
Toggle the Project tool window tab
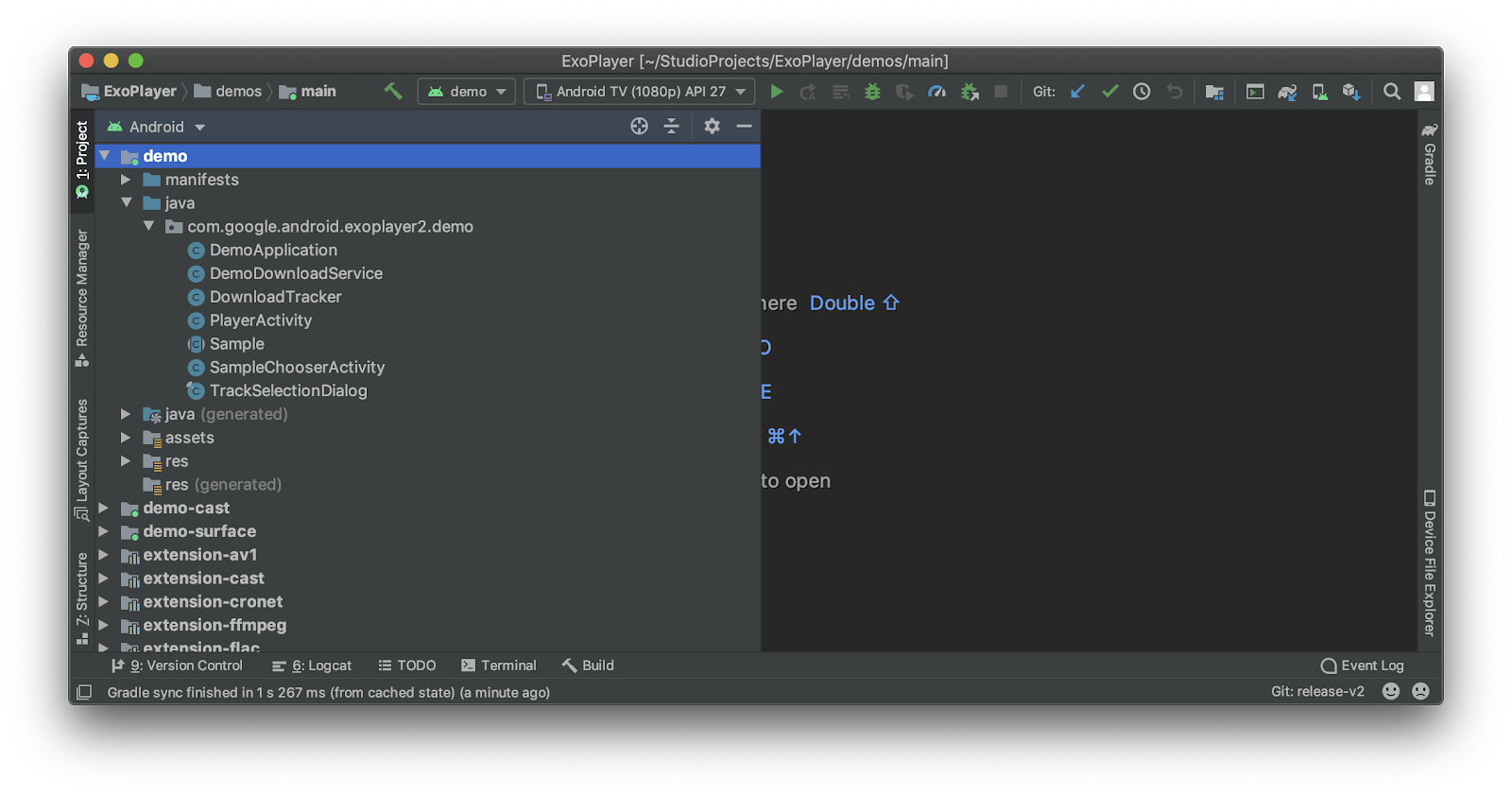click(x=82, y=158)
